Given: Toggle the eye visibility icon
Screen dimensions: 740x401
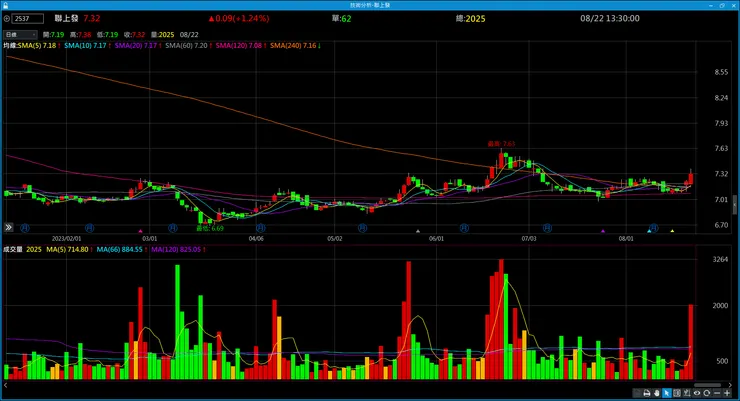Looking at the screenshot, I should click(x=697, y=393).
